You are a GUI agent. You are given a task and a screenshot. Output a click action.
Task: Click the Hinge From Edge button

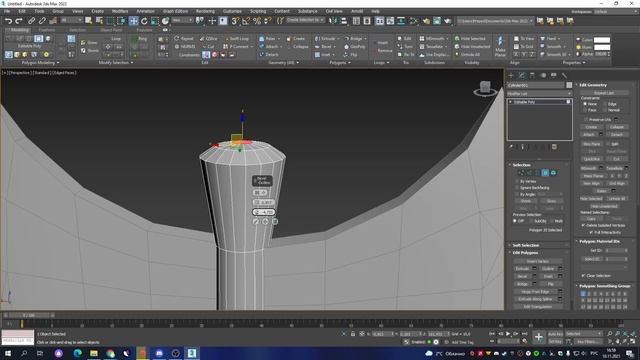point(535,292)
